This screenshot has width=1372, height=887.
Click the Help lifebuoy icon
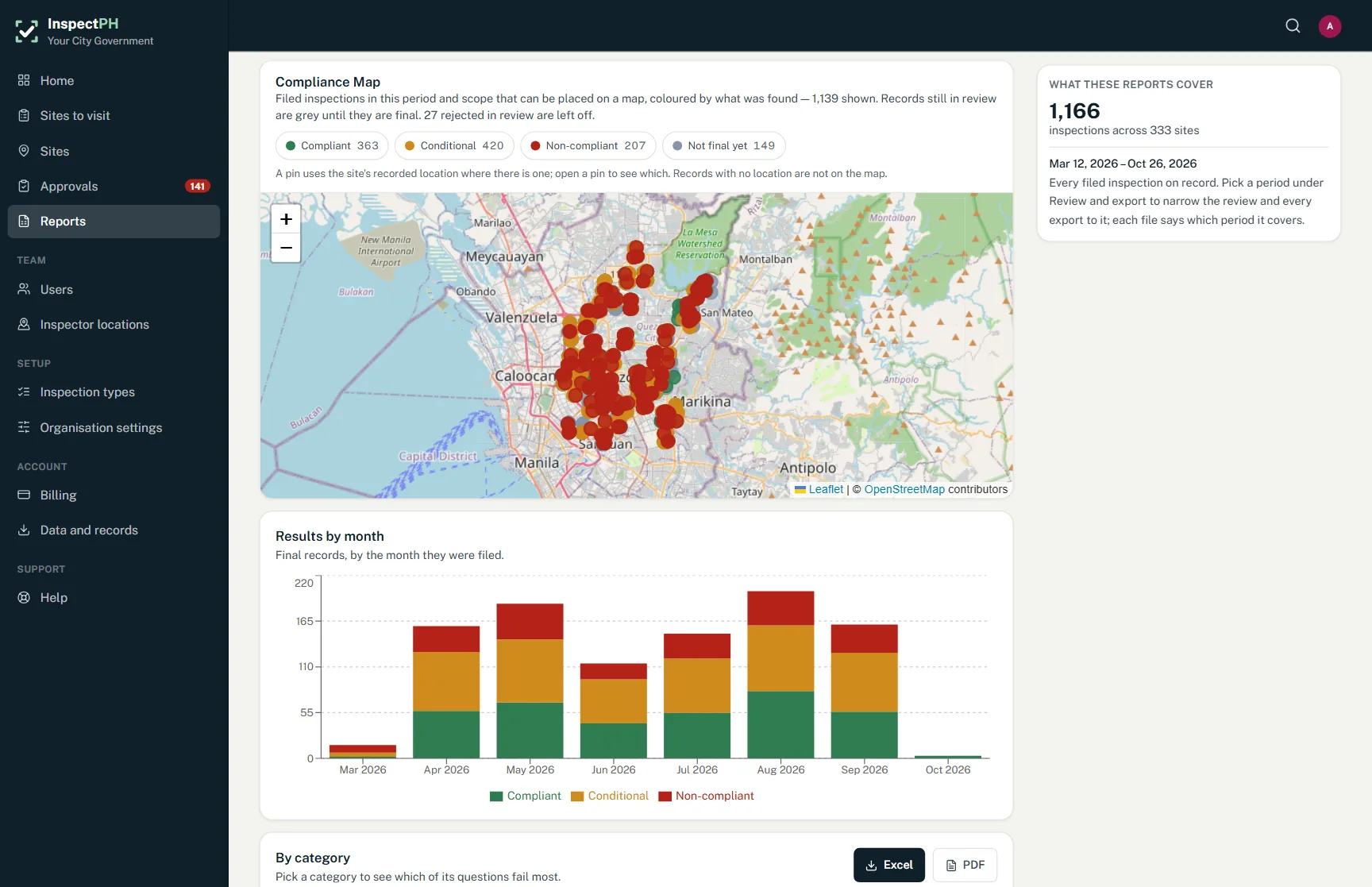pyautogui.click(x=24, y=597)
